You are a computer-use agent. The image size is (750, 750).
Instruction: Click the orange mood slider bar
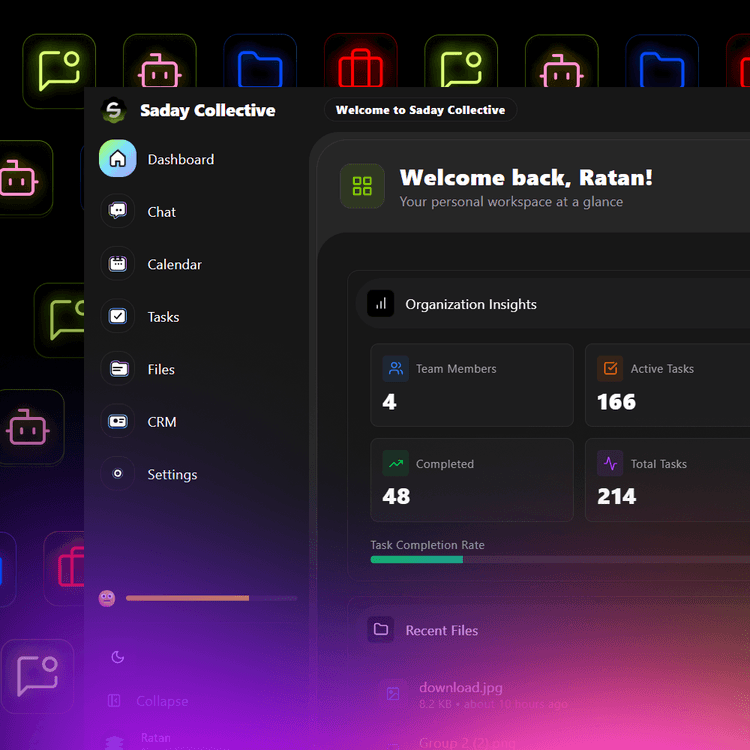[188, 598]
